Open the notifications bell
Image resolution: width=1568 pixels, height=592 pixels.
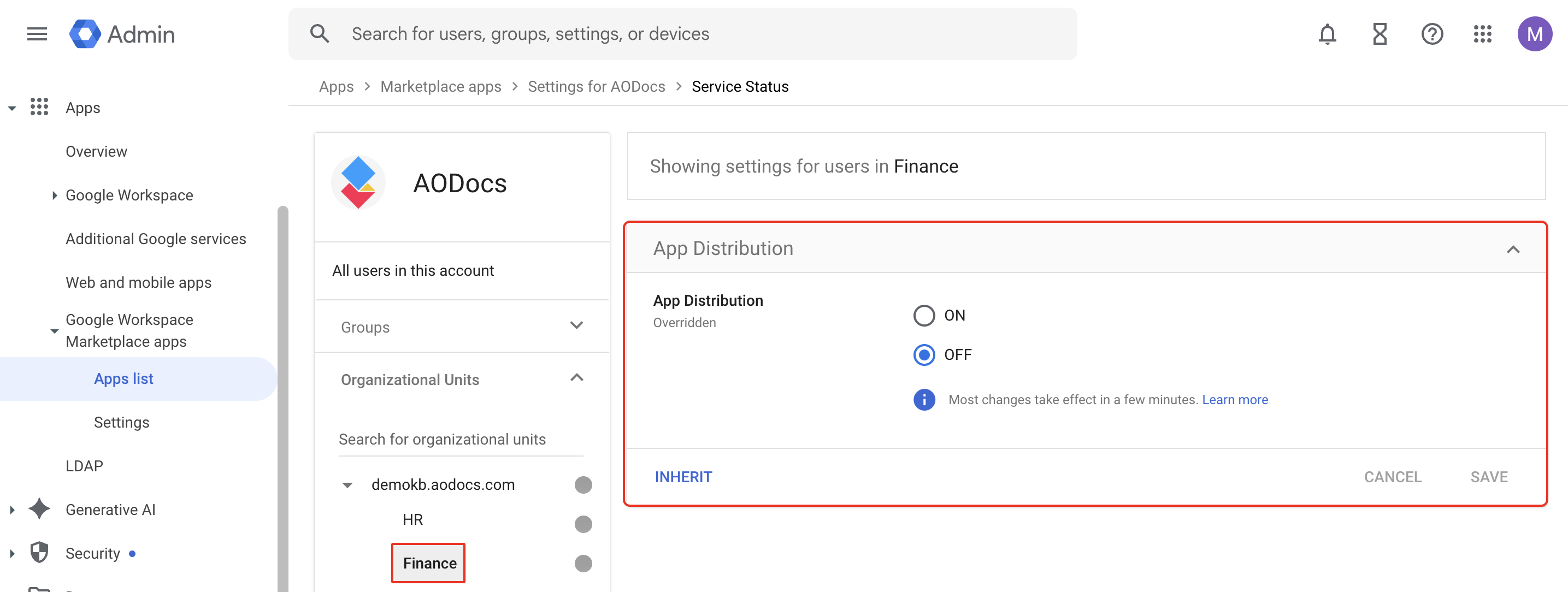(x=1327, y=34)
